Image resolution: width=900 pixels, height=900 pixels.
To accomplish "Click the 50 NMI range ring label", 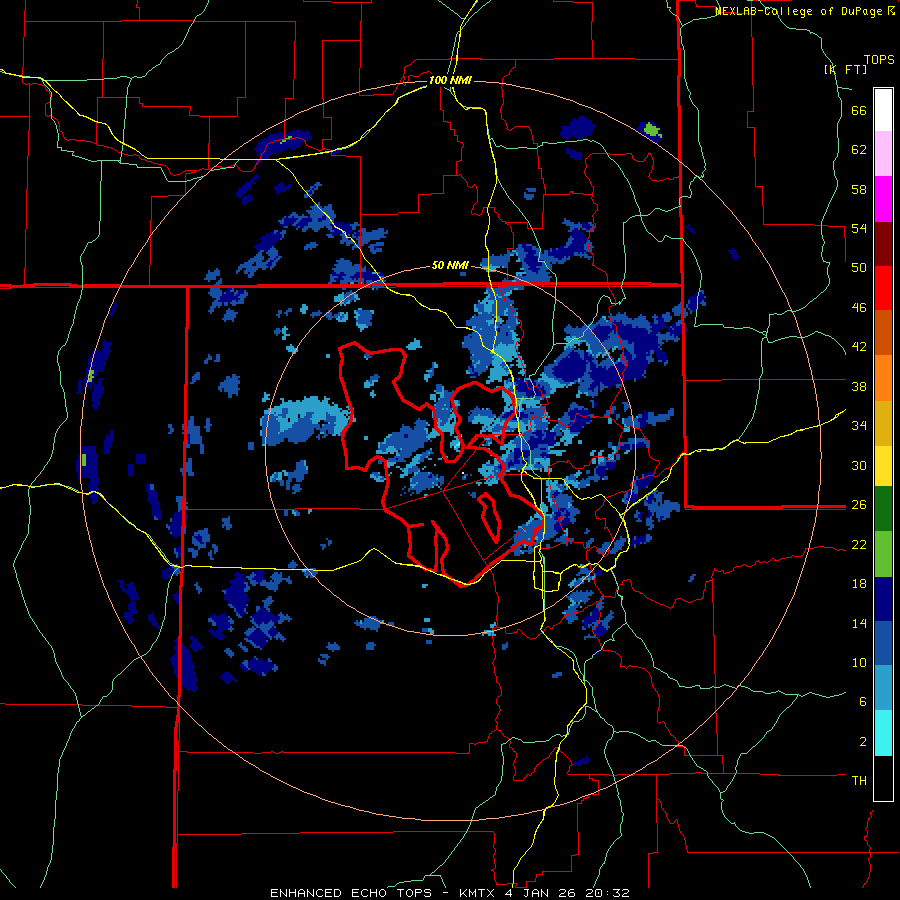I will coord(450,266).
